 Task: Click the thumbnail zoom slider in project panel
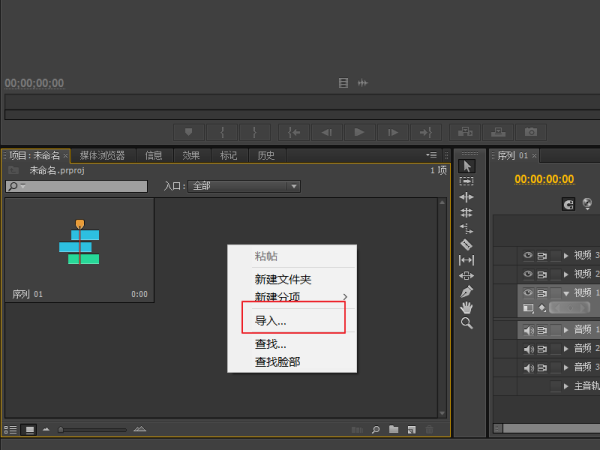pos(62,429)
